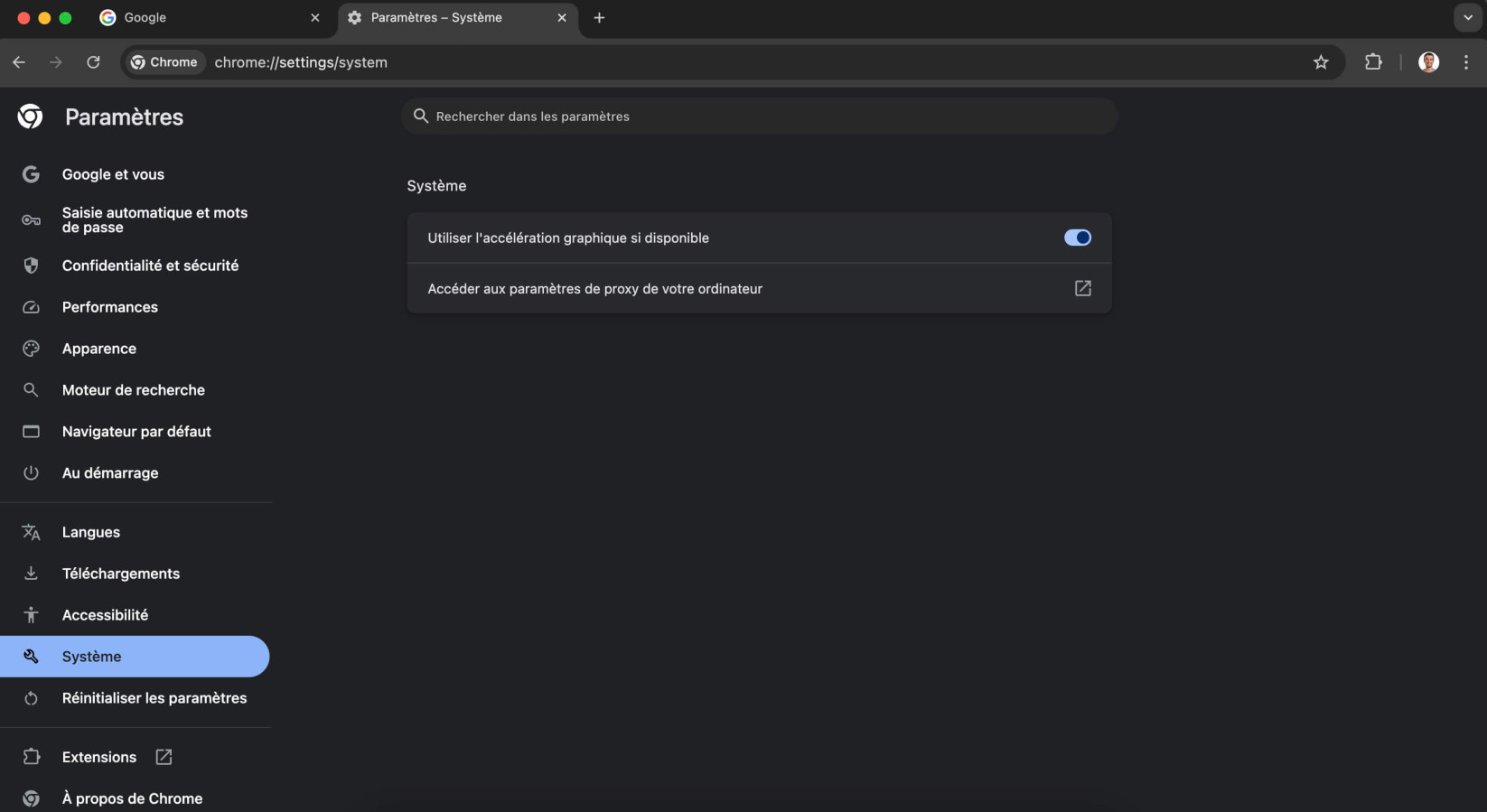The image size is (1487, 812).
Task: Select the Système sidebar item
Action: [x=135, y=657]
